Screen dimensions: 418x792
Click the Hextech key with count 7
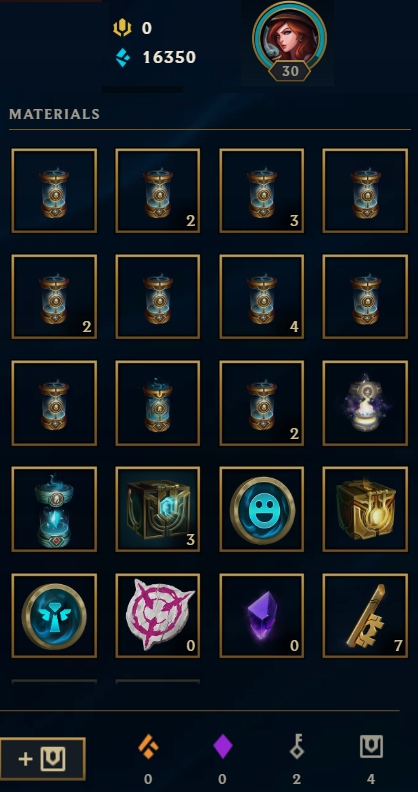(x=365, y=615)
